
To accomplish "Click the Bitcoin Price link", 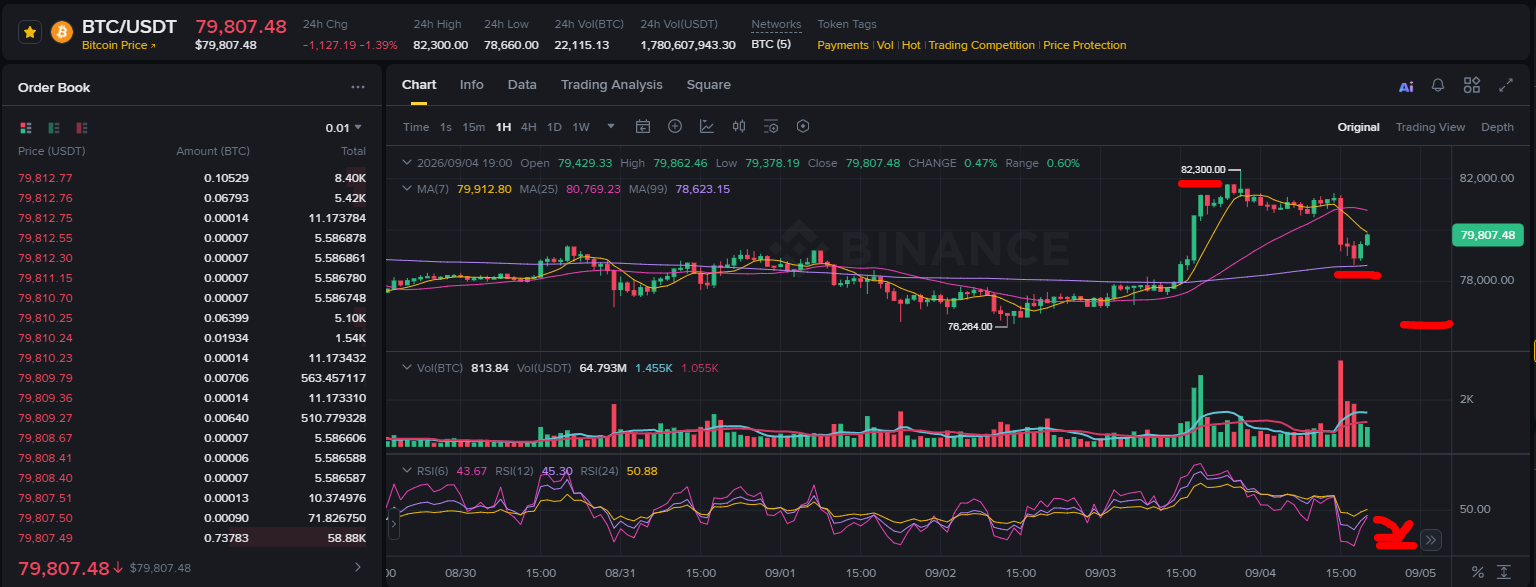I will tap(118, 45).
